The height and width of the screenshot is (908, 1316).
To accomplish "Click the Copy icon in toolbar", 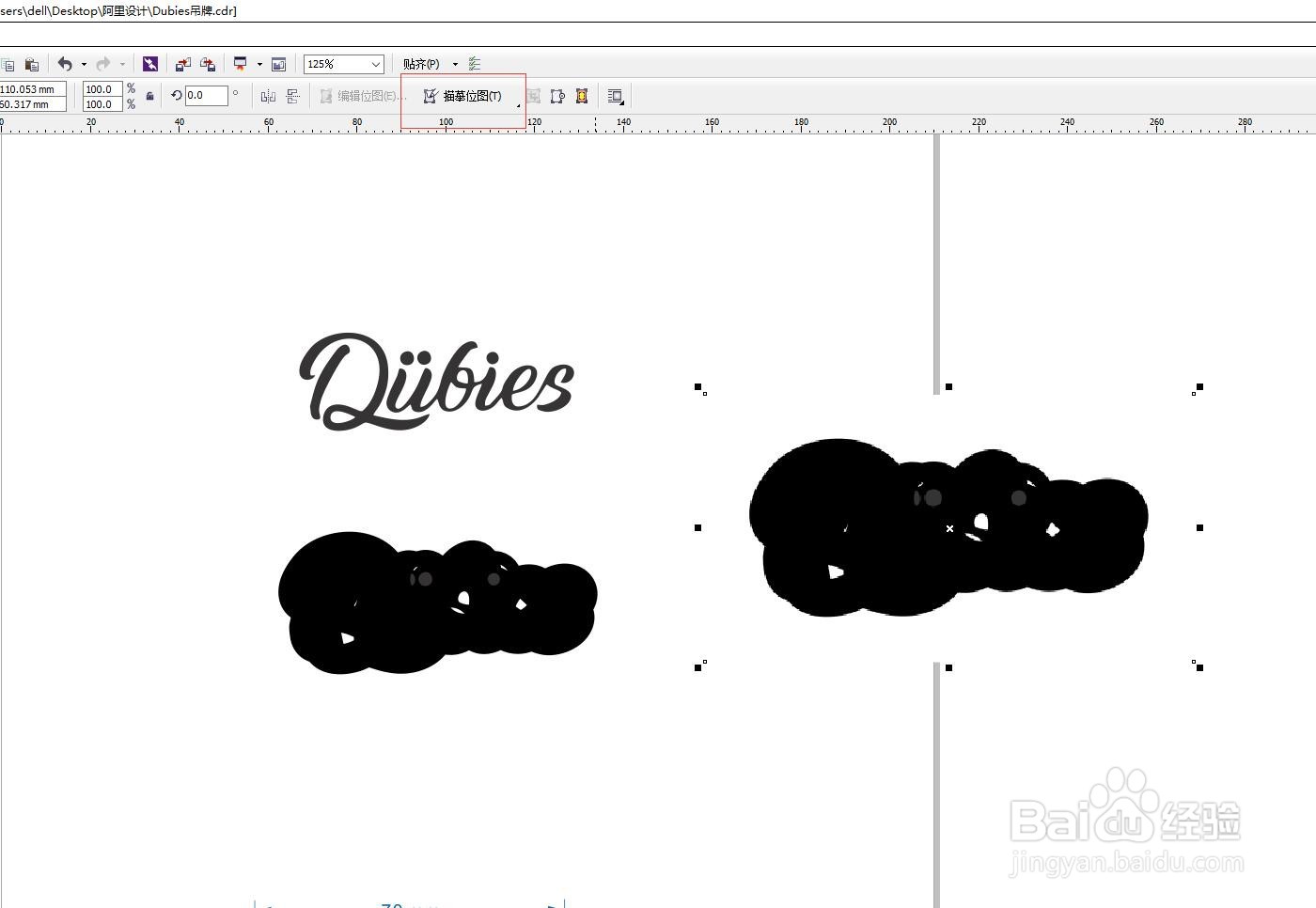I will pyautogui.click(x=8, y=64).
